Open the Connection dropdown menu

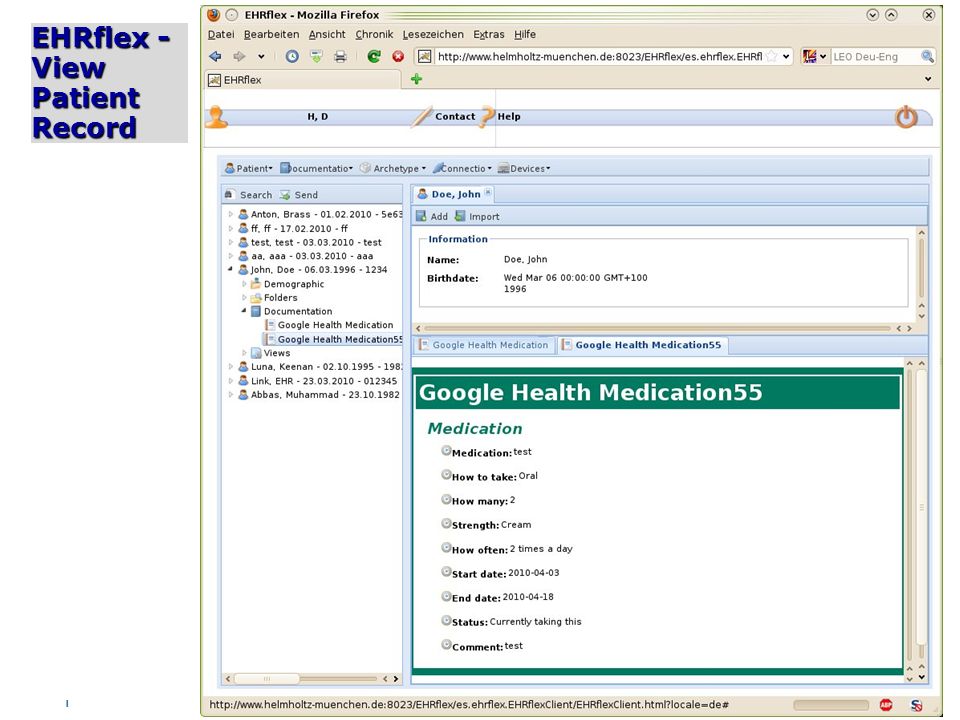(462, 168)
